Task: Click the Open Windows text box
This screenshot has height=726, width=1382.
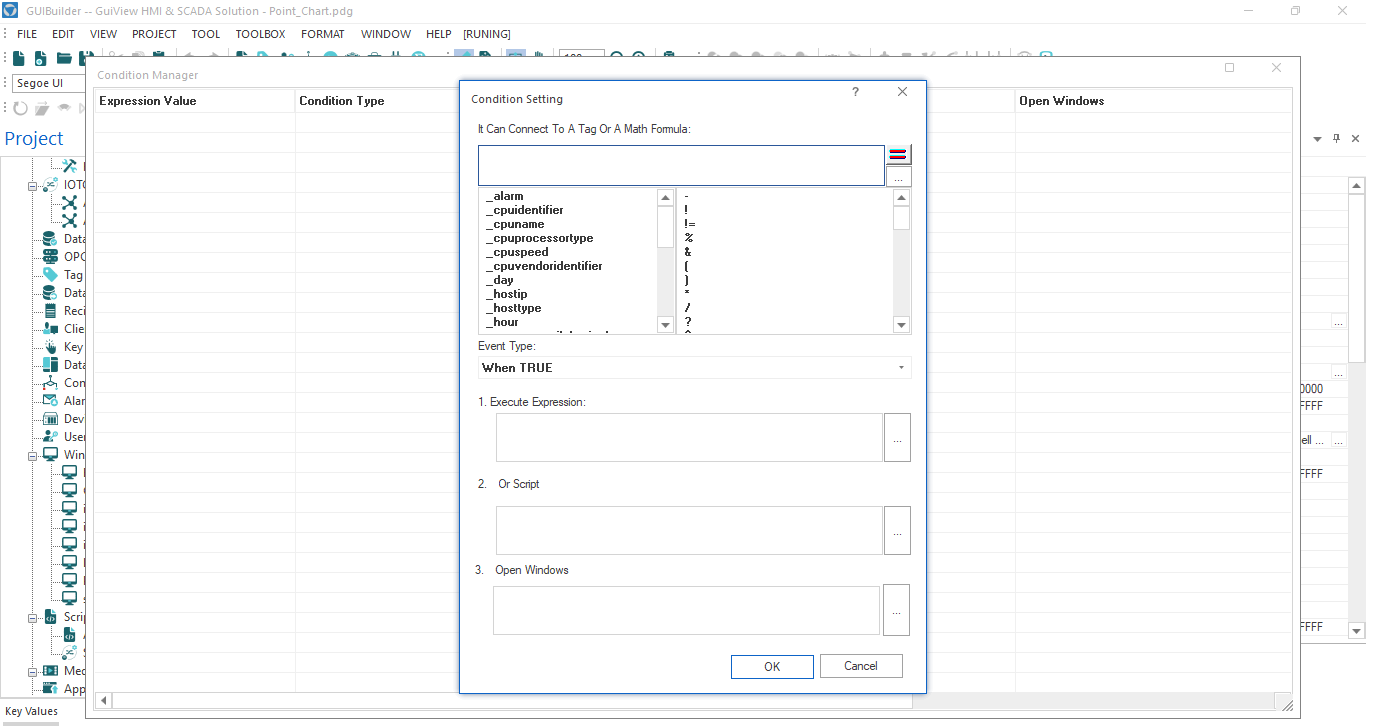Action: [686, 610]
